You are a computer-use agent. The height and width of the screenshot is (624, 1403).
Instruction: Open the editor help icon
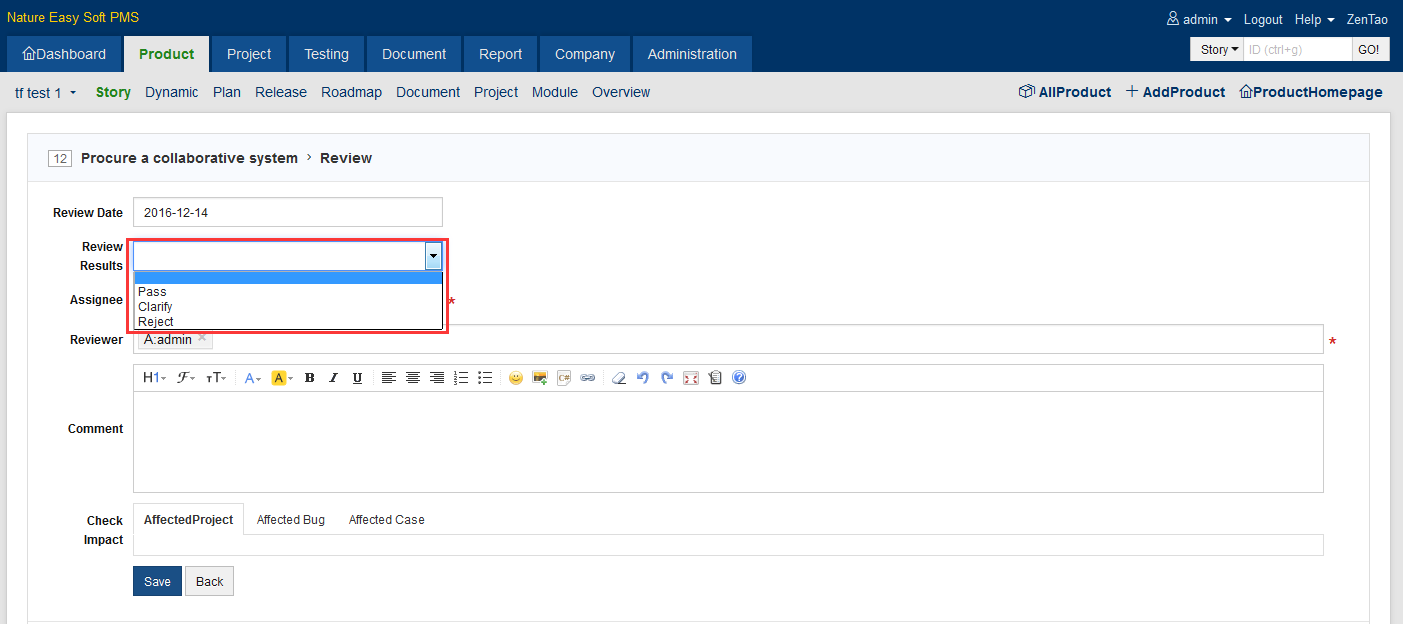[739, 378]
